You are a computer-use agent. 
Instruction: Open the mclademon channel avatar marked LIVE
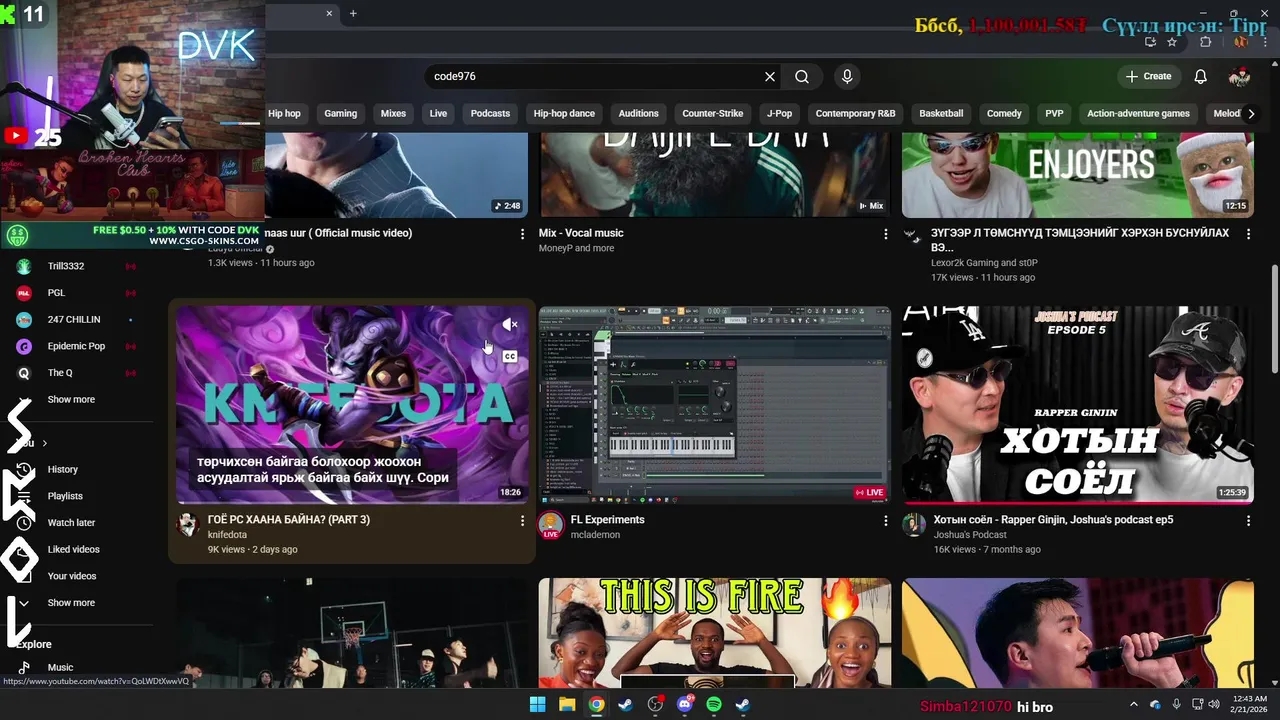551,525
